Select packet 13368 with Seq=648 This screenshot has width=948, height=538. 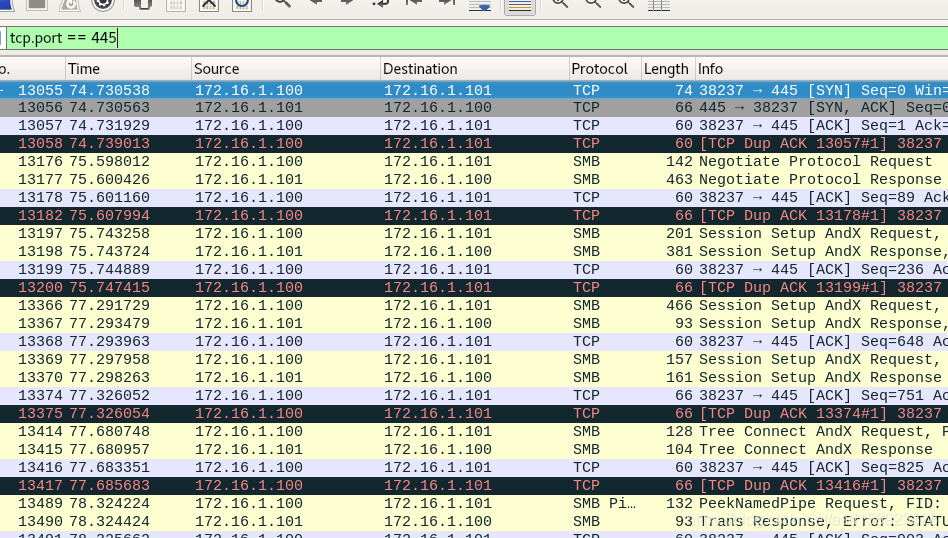coord(474,342)
